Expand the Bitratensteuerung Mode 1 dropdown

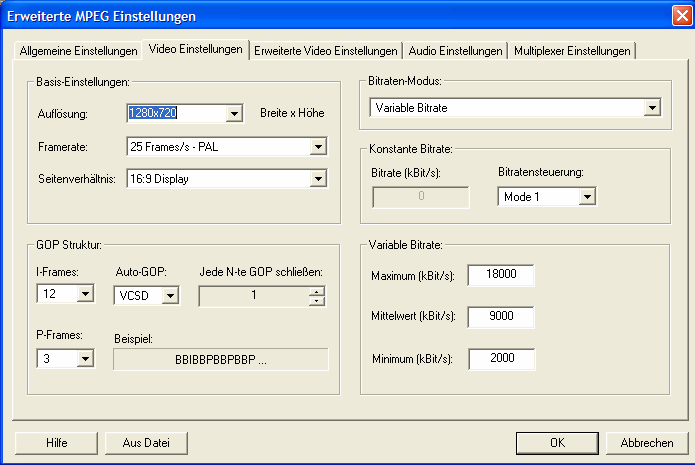coord(586,197)
